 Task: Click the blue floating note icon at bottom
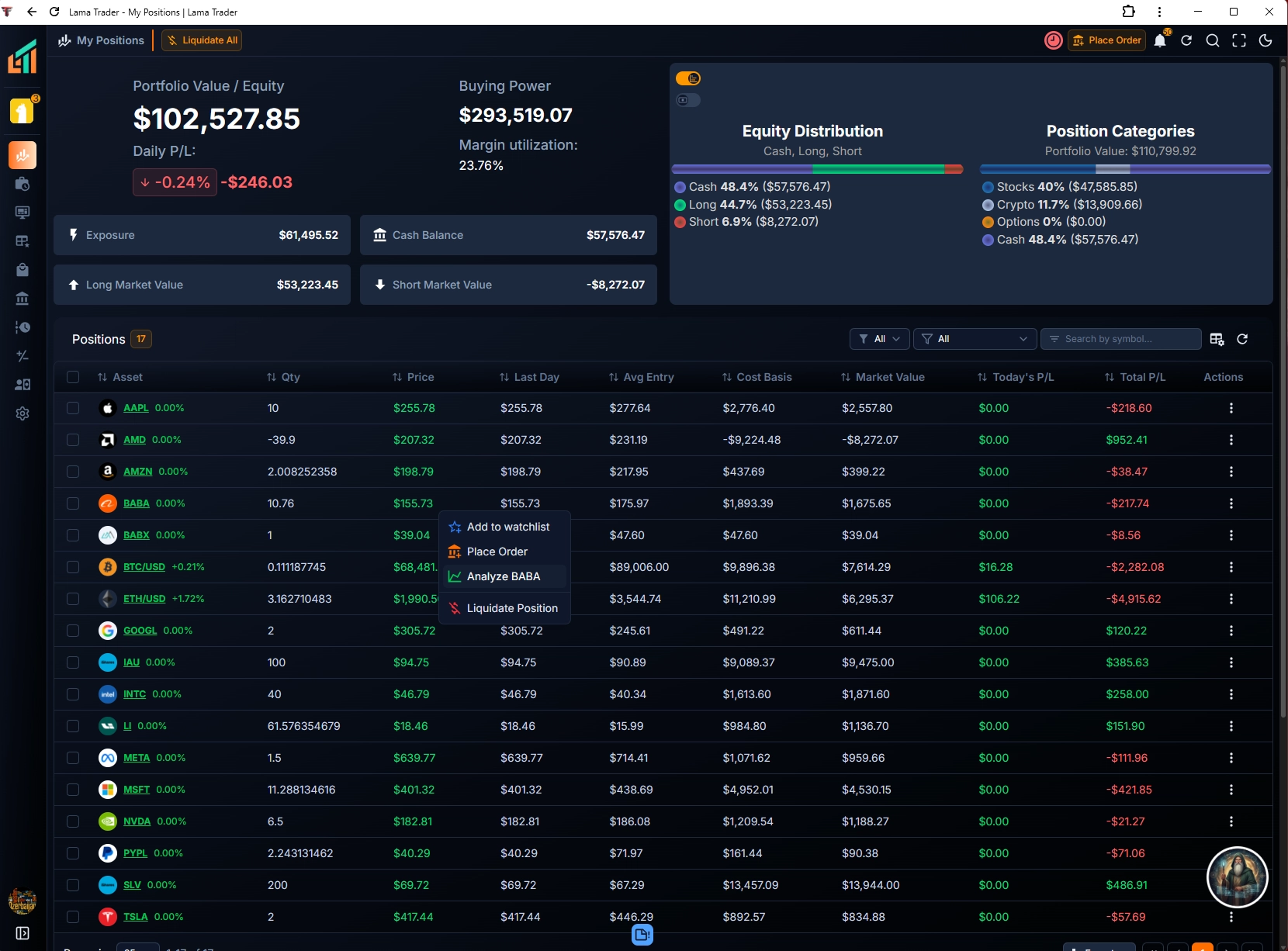[642, 935]
